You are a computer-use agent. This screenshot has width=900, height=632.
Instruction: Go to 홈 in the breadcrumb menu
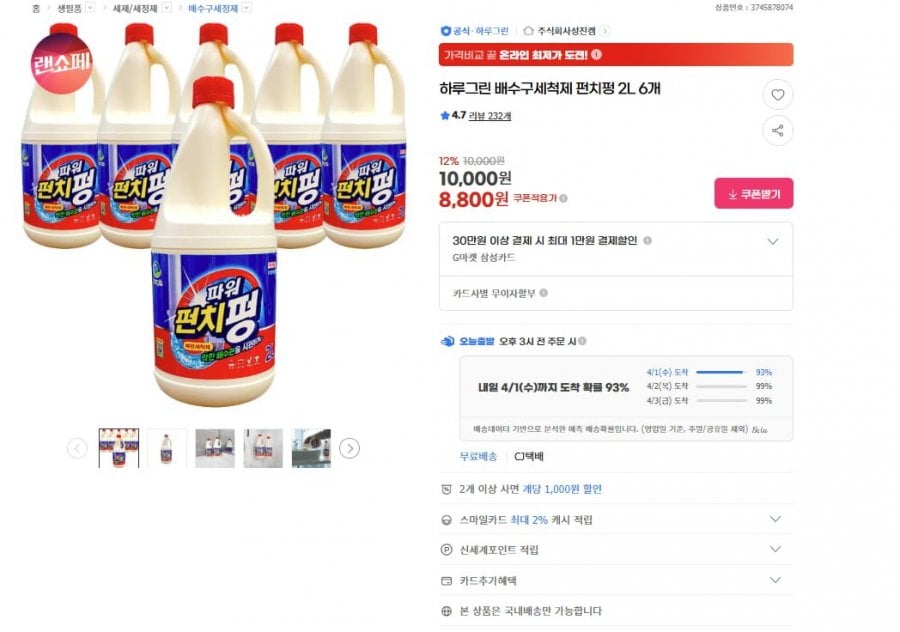point(34,6)
